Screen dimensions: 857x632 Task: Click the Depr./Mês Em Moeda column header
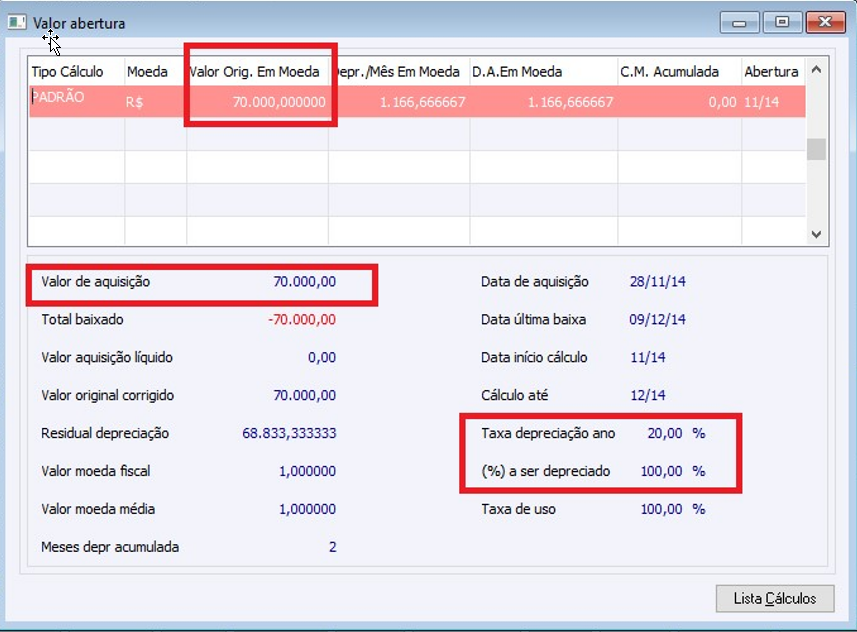tap(398, 72)
